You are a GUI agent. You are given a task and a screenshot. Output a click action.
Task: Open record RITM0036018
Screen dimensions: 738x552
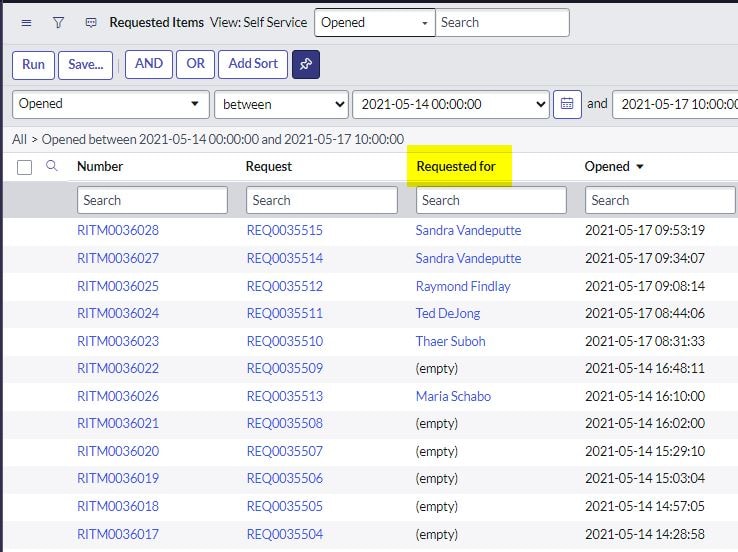[118, 506]
